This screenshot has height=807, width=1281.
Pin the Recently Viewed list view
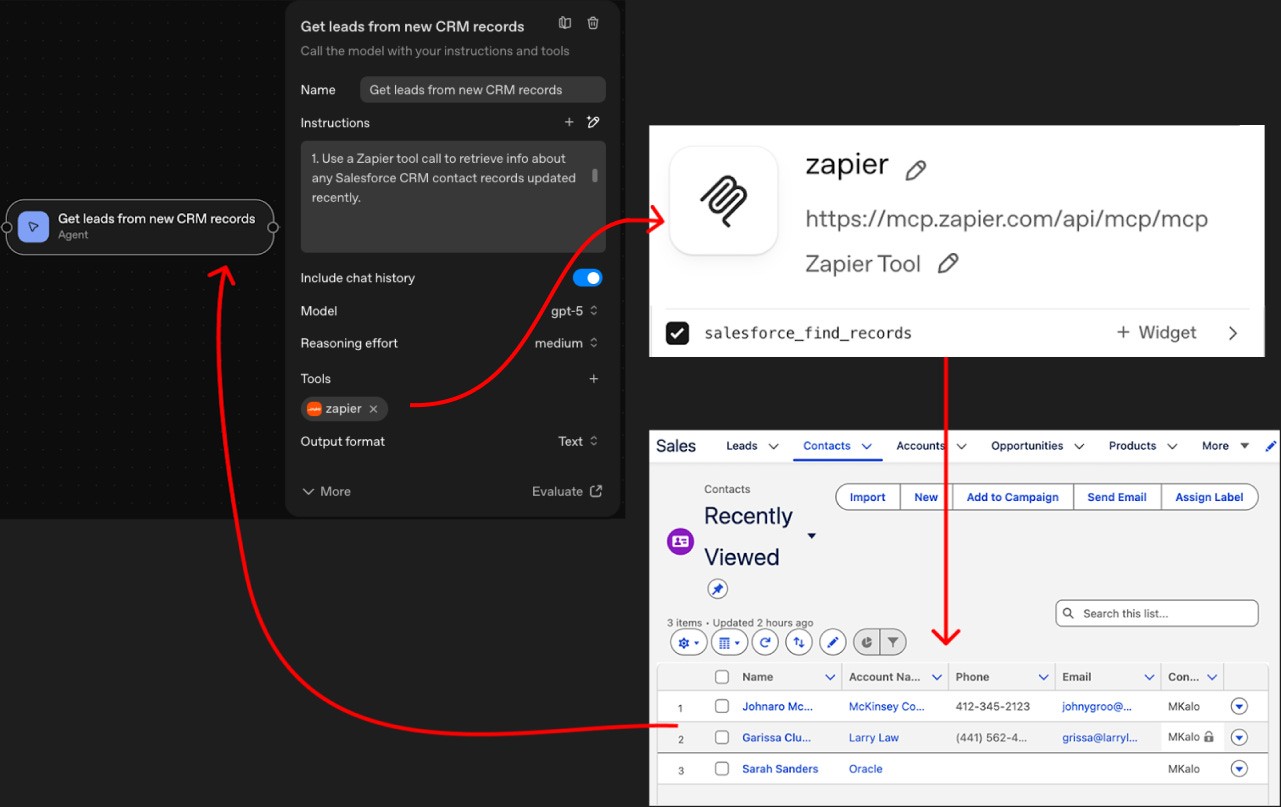coord(717,589)
